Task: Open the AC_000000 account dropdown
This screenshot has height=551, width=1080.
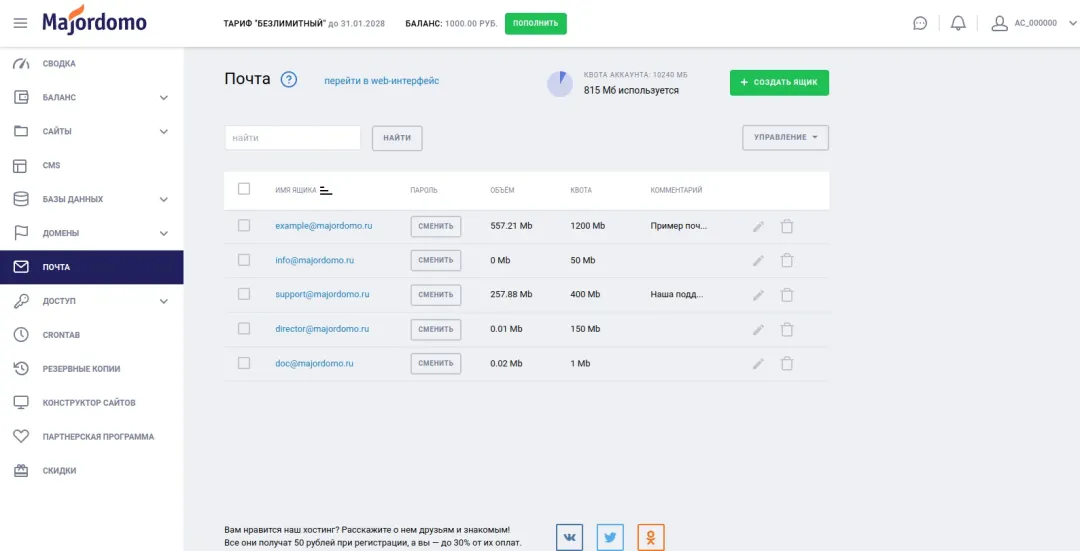Action: tap(1033, 23)
